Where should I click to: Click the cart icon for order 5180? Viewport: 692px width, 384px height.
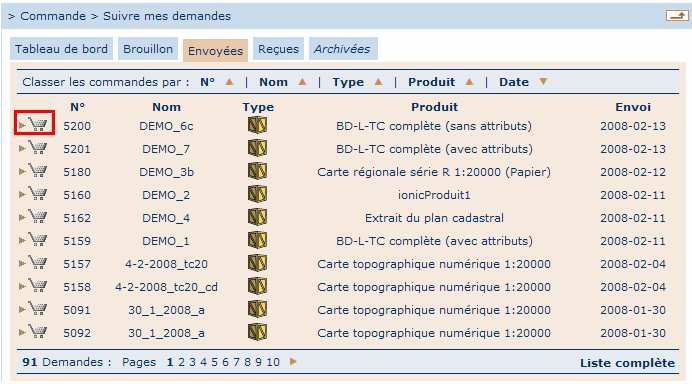click(38, 170)
